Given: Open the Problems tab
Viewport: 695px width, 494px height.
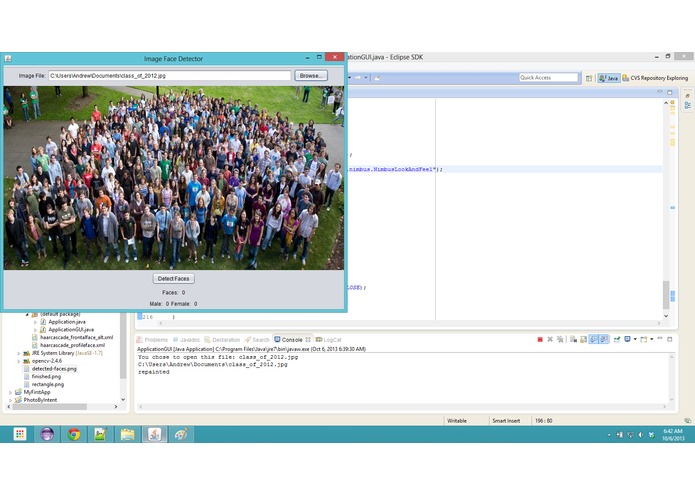Looking at the screenshot, I should 152,340.
